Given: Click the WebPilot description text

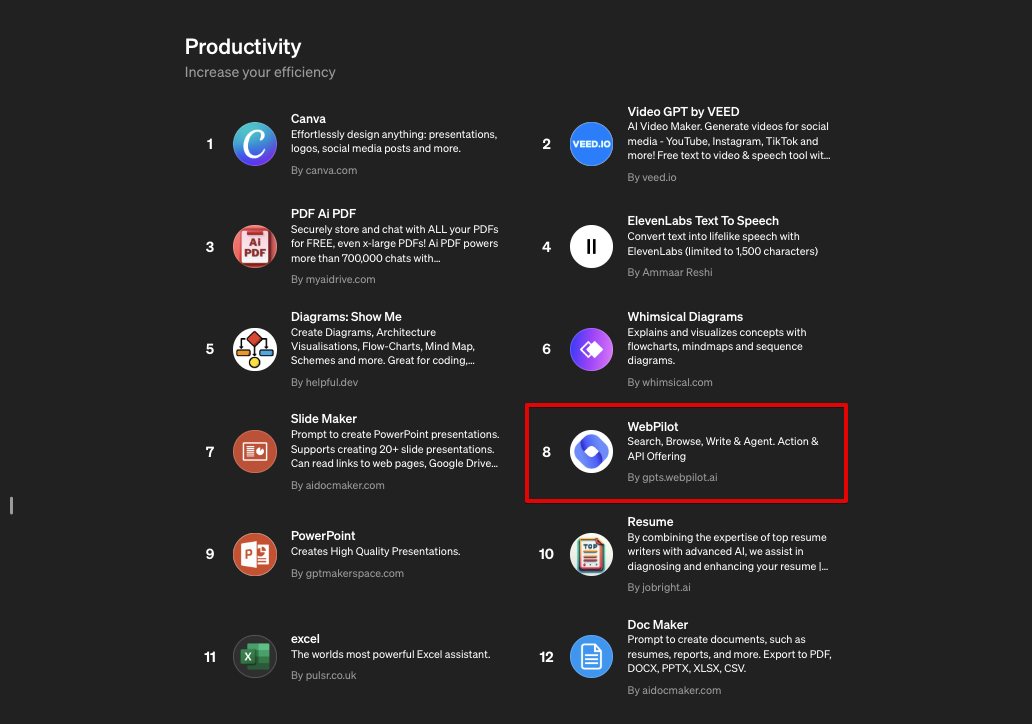Looking at the screenshot, I should tap(722, 449).
